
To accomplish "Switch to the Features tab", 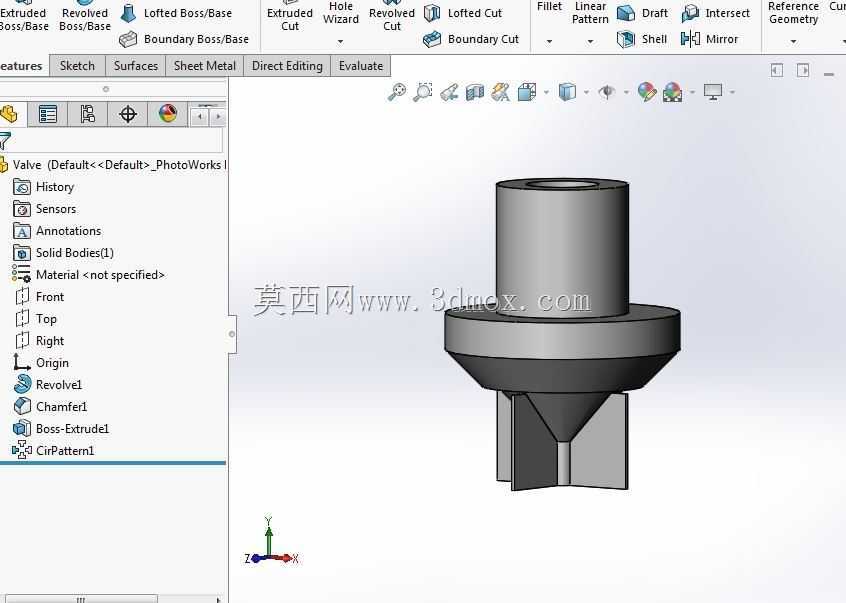I will coord(22,66).
